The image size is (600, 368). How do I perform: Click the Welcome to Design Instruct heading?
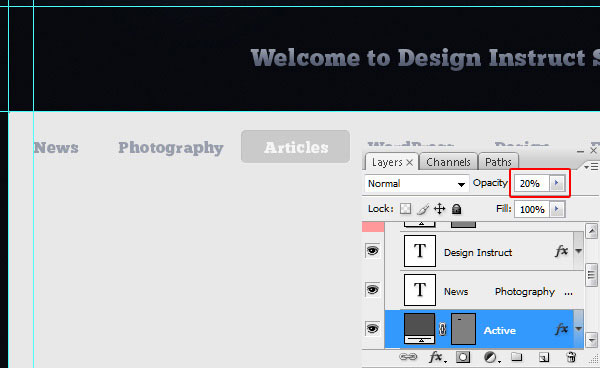[425, 58]
